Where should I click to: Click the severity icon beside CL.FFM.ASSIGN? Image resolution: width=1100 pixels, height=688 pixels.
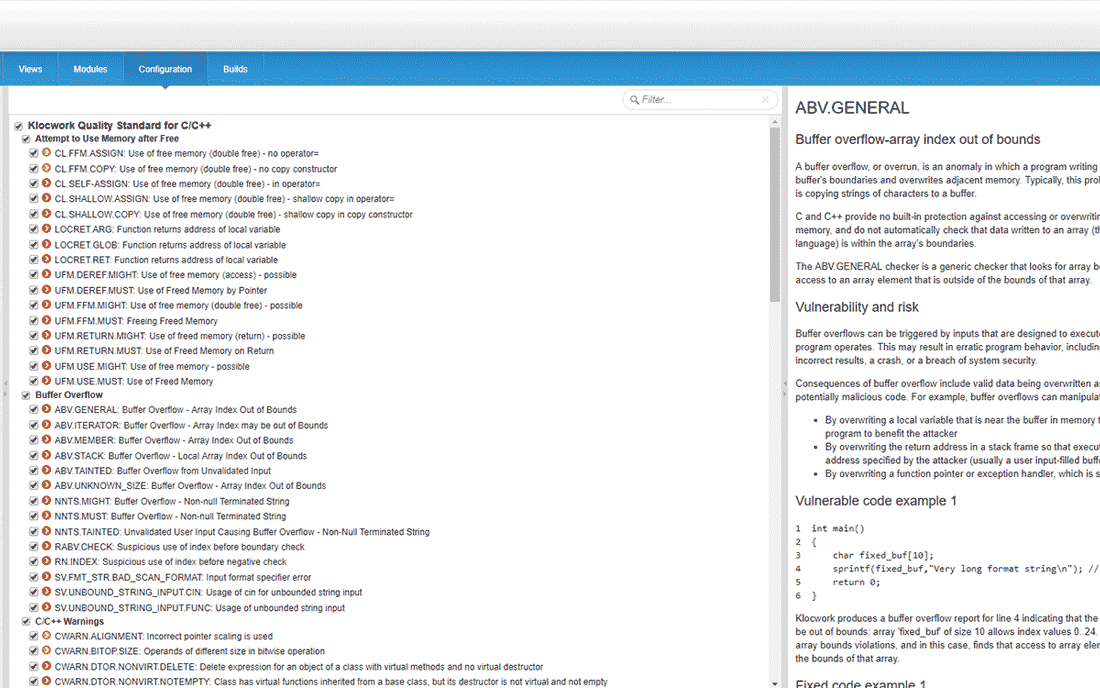pyautogui.click(x=46, y=153)
